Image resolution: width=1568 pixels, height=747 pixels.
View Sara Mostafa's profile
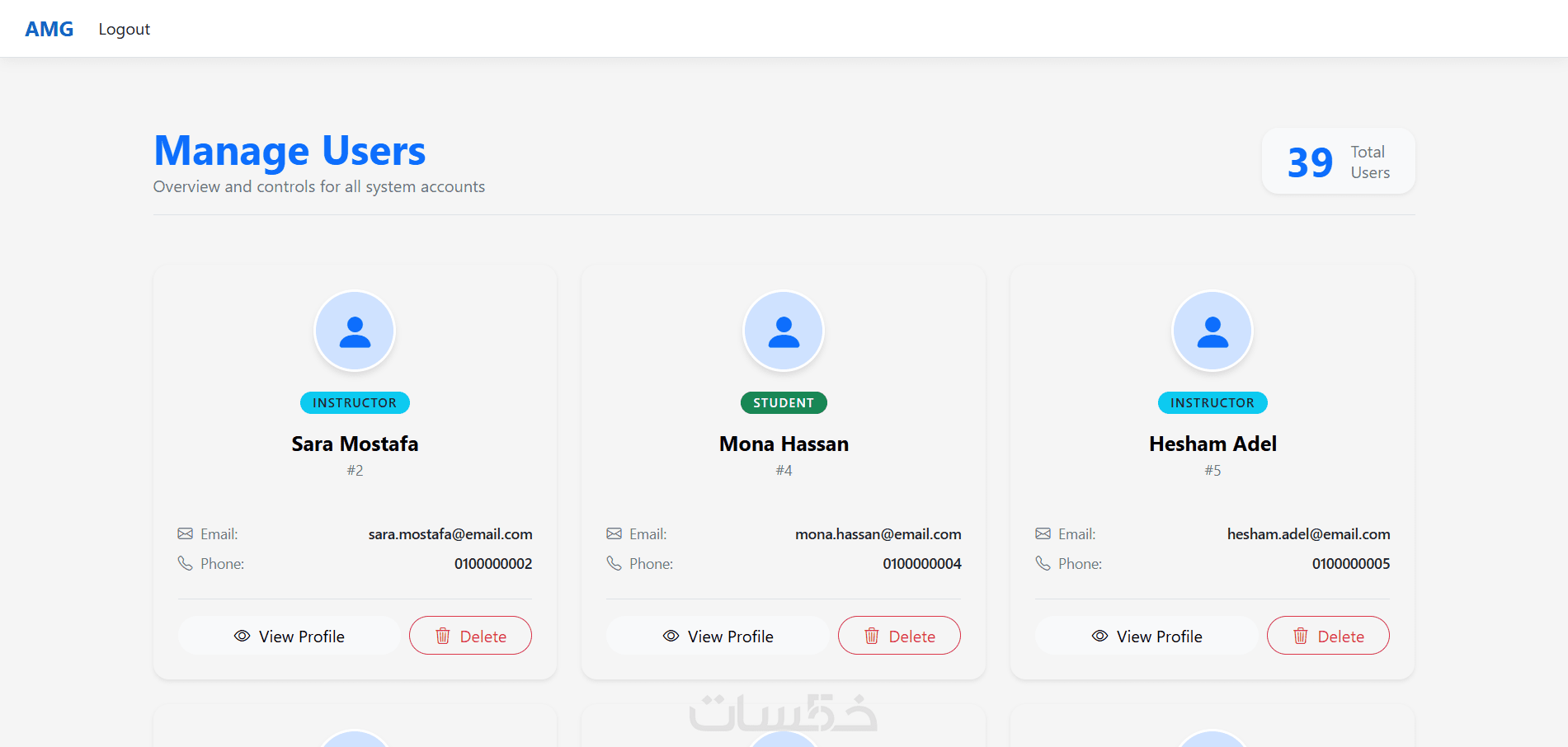tap(289, 636)
